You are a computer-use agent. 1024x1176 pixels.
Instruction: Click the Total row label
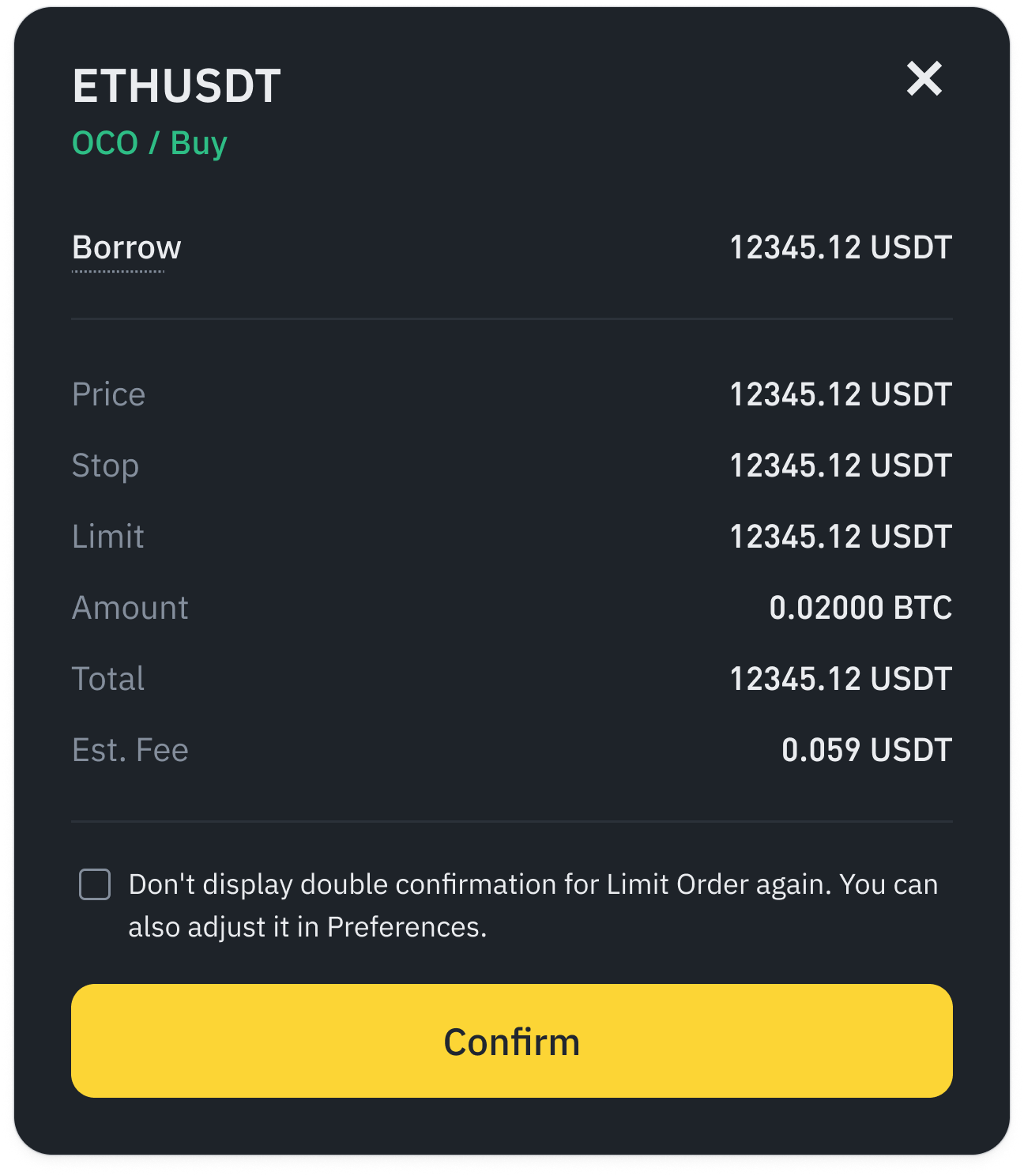[107, 679]
